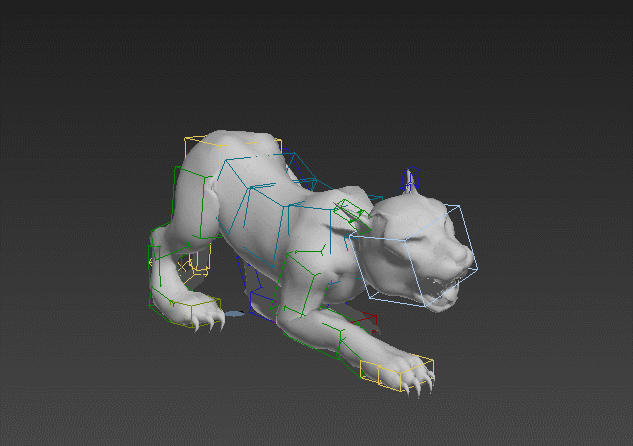Screen dimensions: 633x446
Task: Select the small blue-grey ellipse on the floor
Action: pyautogui.click(x=234, y=314)
